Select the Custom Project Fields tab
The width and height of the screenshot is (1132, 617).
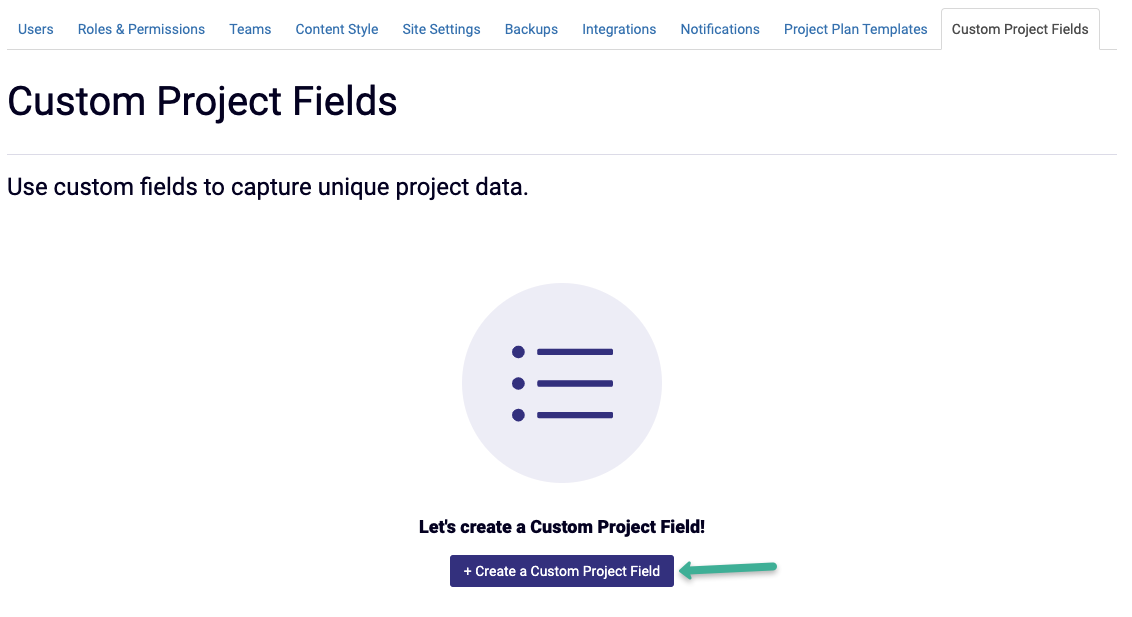1020,30
